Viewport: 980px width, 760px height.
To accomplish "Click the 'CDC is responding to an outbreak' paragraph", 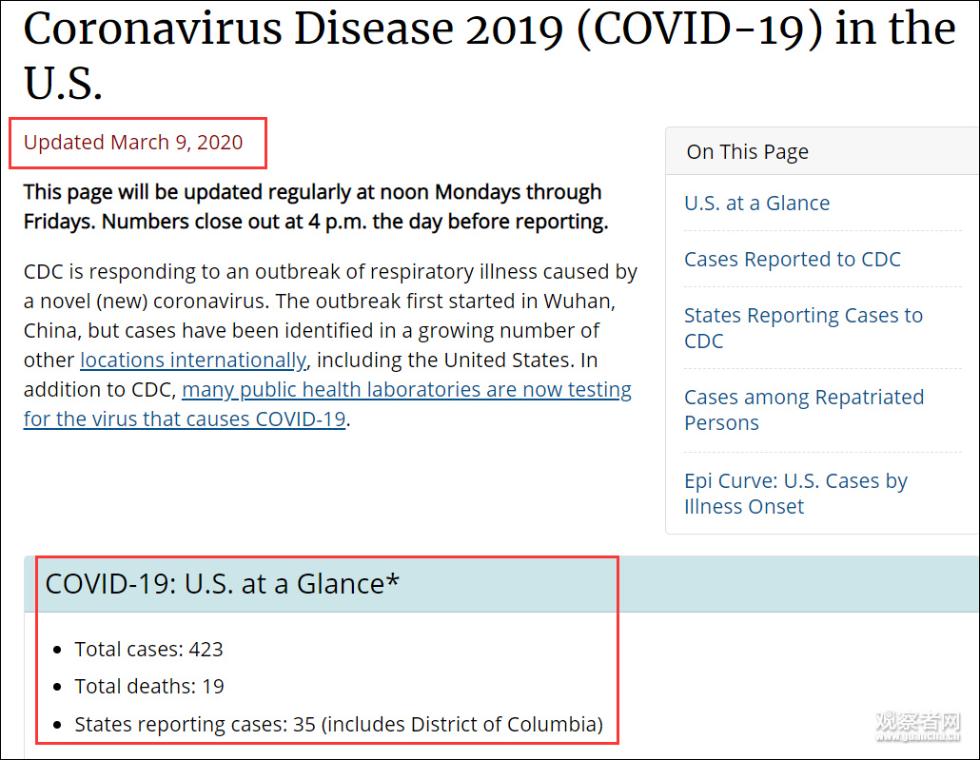I will [x=330, y=272].
